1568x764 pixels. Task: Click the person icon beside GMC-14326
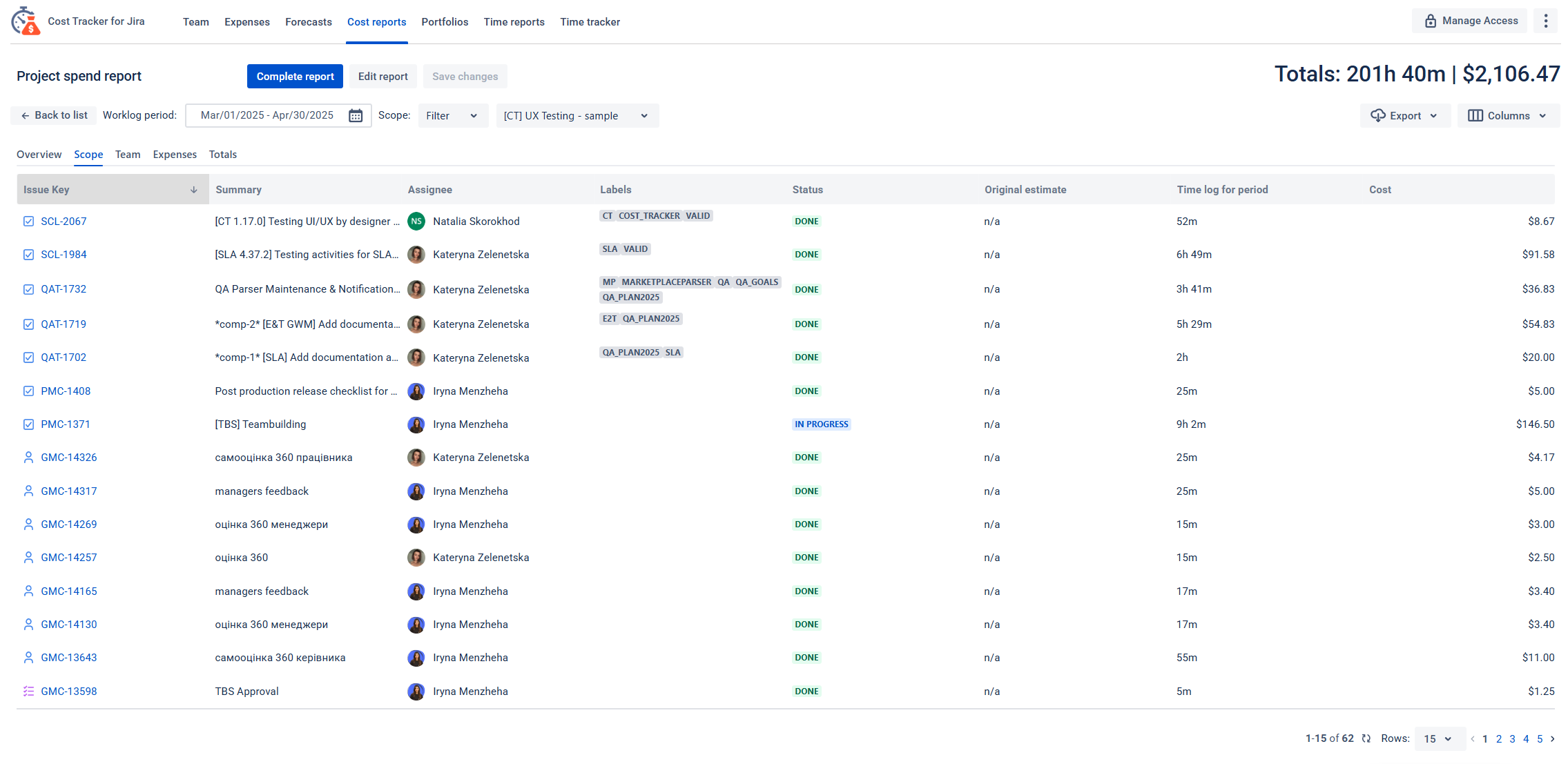tap(28, 458)
